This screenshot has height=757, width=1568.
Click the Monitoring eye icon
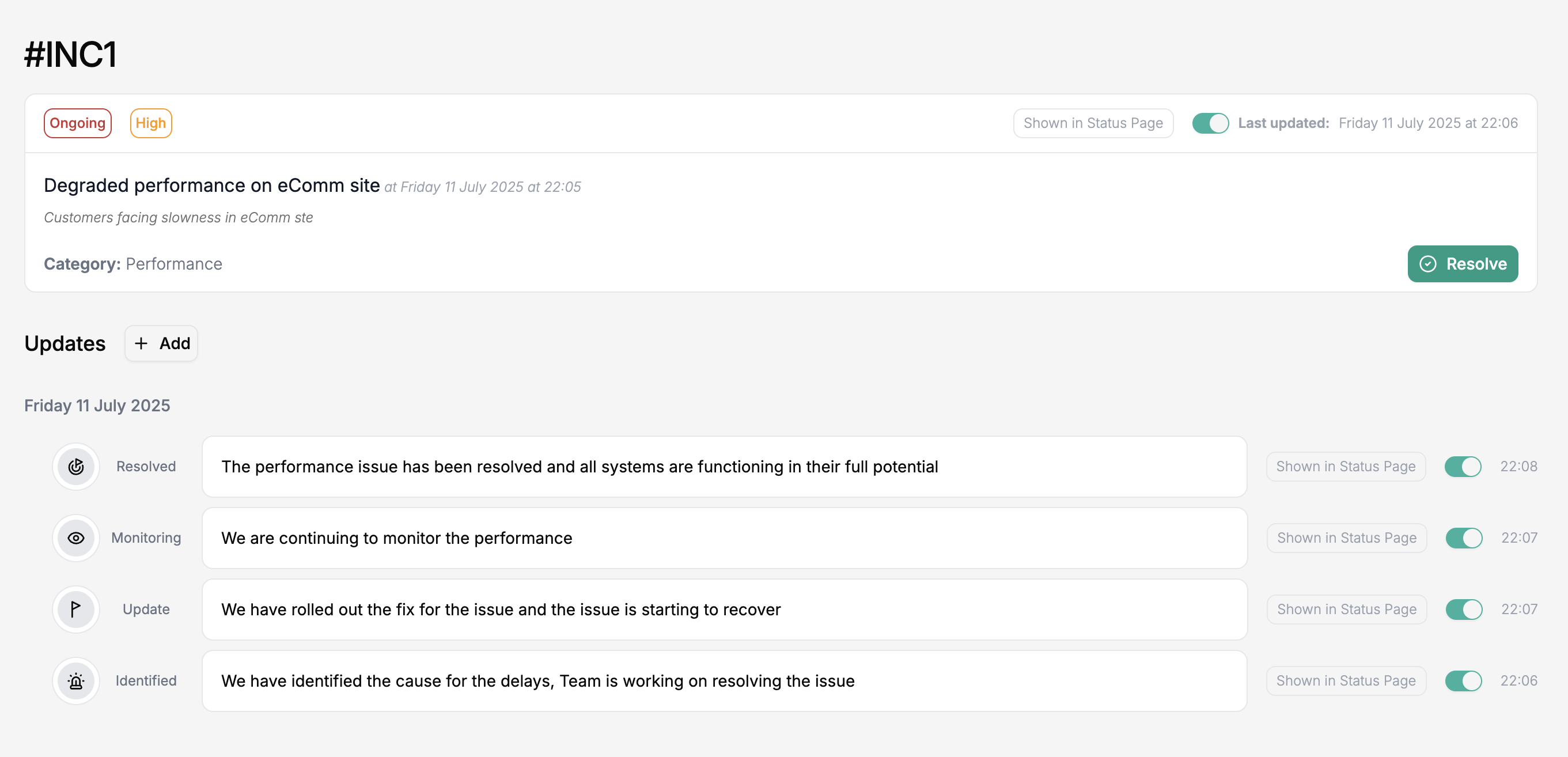[75, 538]
